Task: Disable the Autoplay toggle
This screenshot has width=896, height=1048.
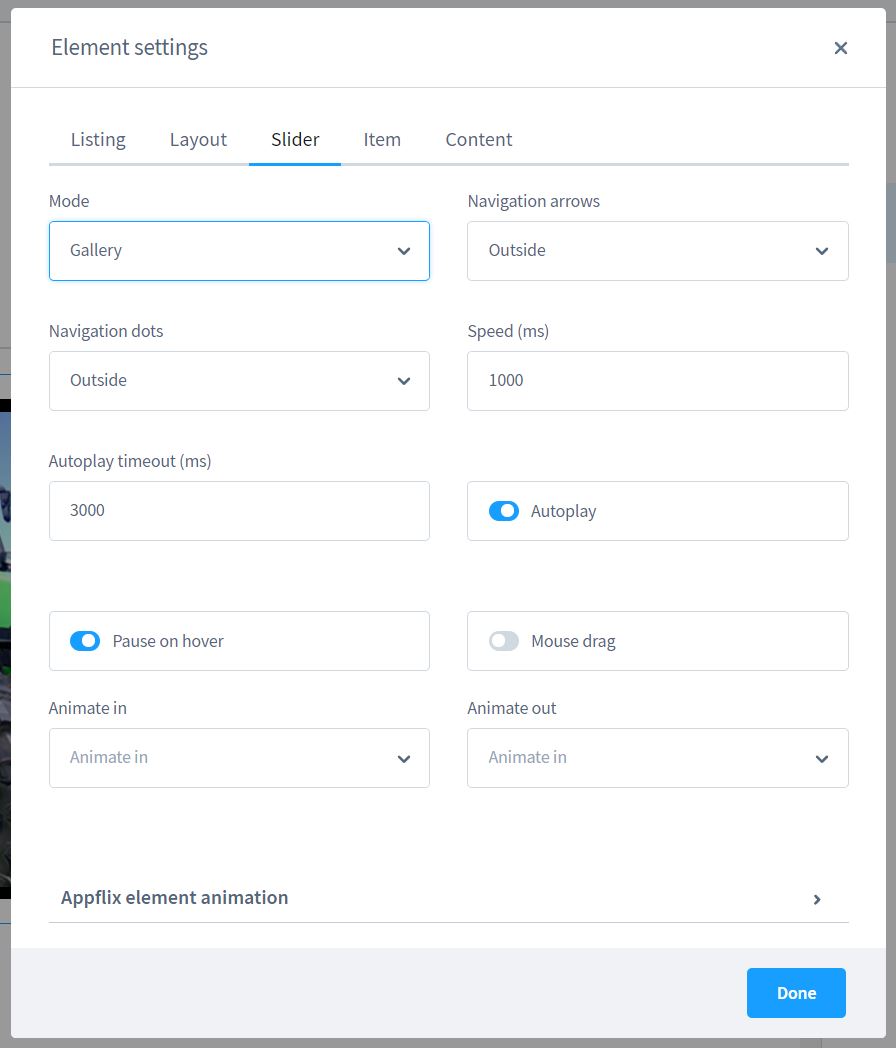Action: point(504,511)
